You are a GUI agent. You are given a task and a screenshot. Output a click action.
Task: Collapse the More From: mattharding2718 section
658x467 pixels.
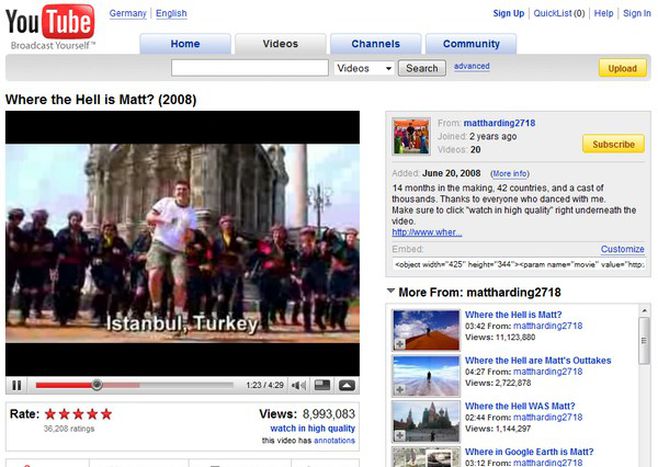point(391,291)
